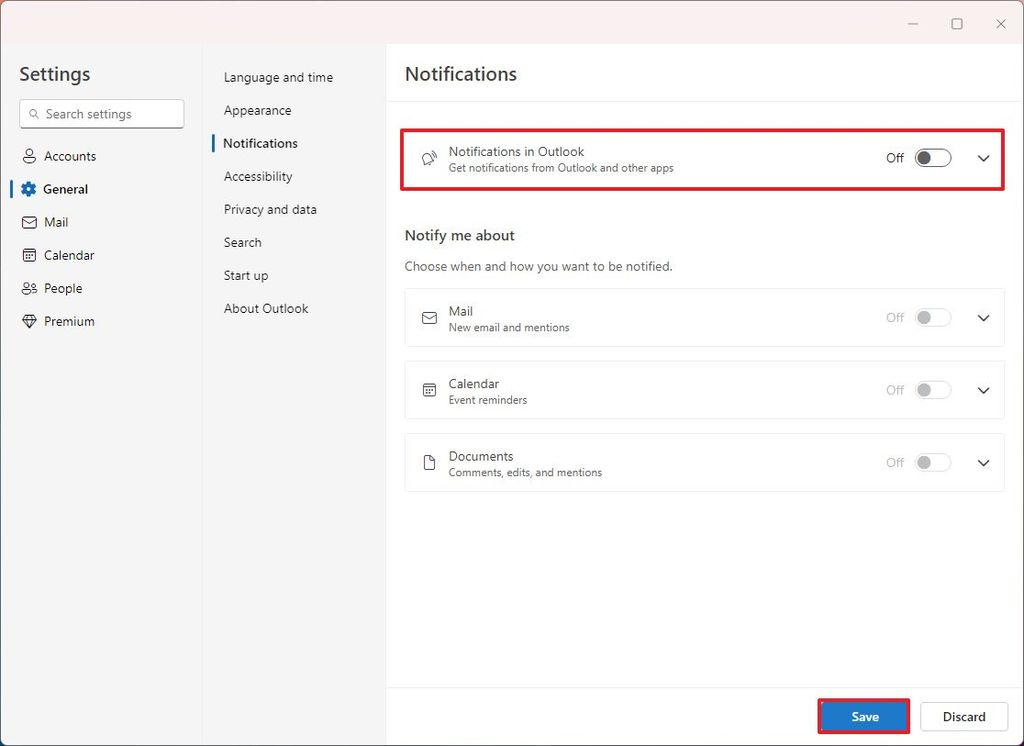Expand the Notifications in Outlook section
This screenshot has height=746, width=1024.
(983, 158)
